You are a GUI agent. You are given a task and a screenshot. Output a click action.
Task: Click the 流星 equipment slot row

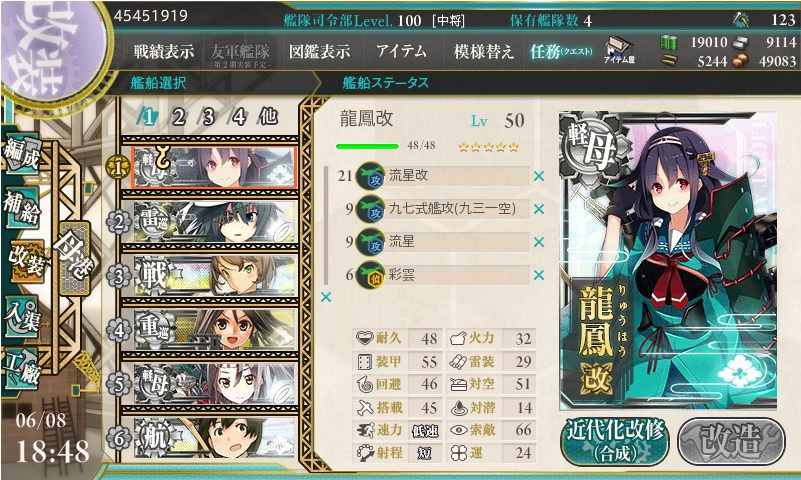[x=442, y=242]
